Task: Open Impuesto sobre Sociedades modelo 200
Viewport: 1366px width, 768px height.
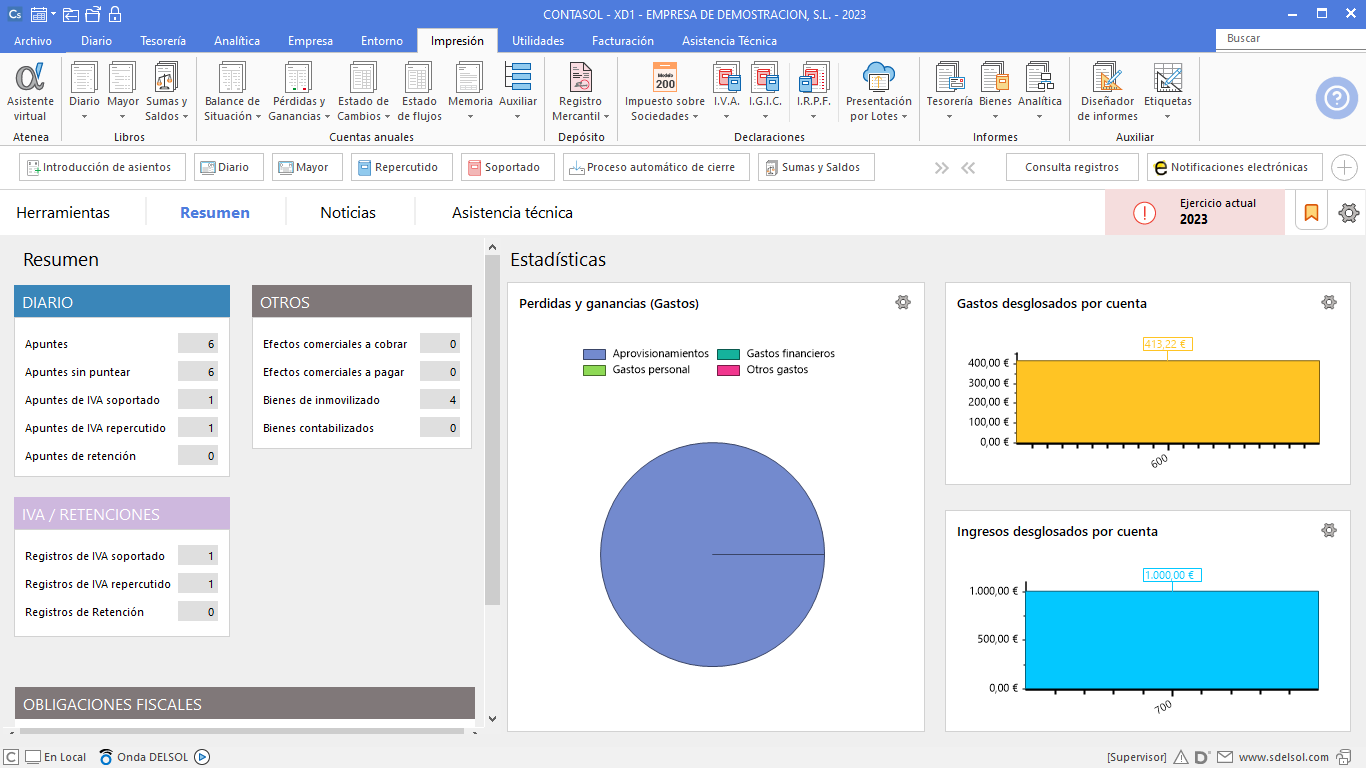Action: (x=665, y=79)
